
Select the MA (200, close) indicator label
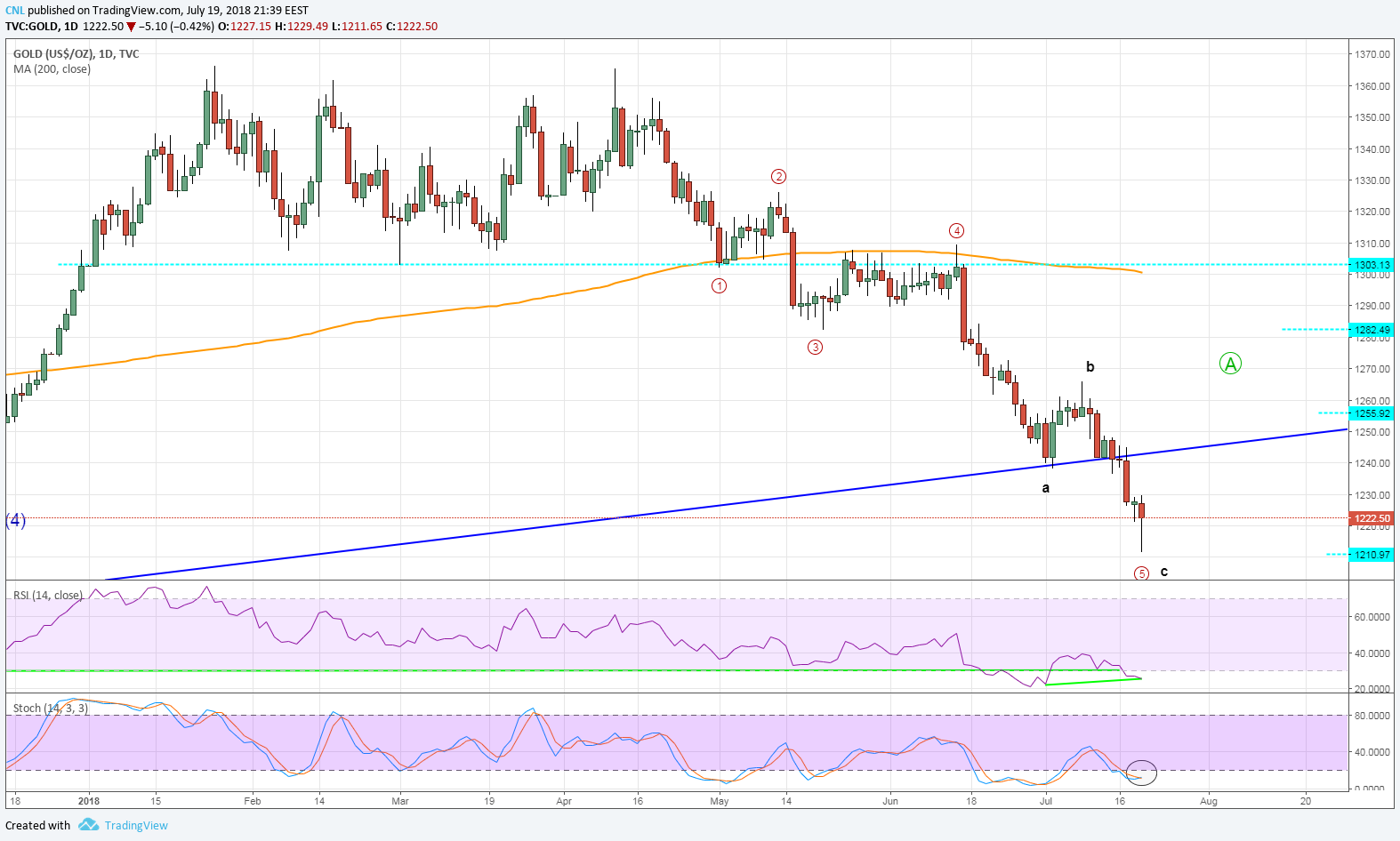pyautogui.click(x=52, y=69)
